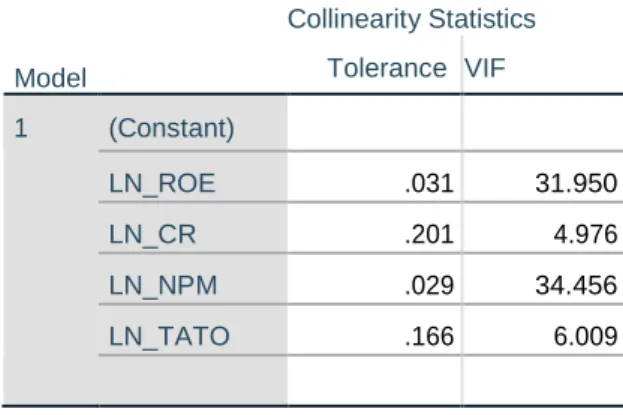Click the Collinearity Statistics header
Screen dimensions: 623x415
click(x=411, y=19)
